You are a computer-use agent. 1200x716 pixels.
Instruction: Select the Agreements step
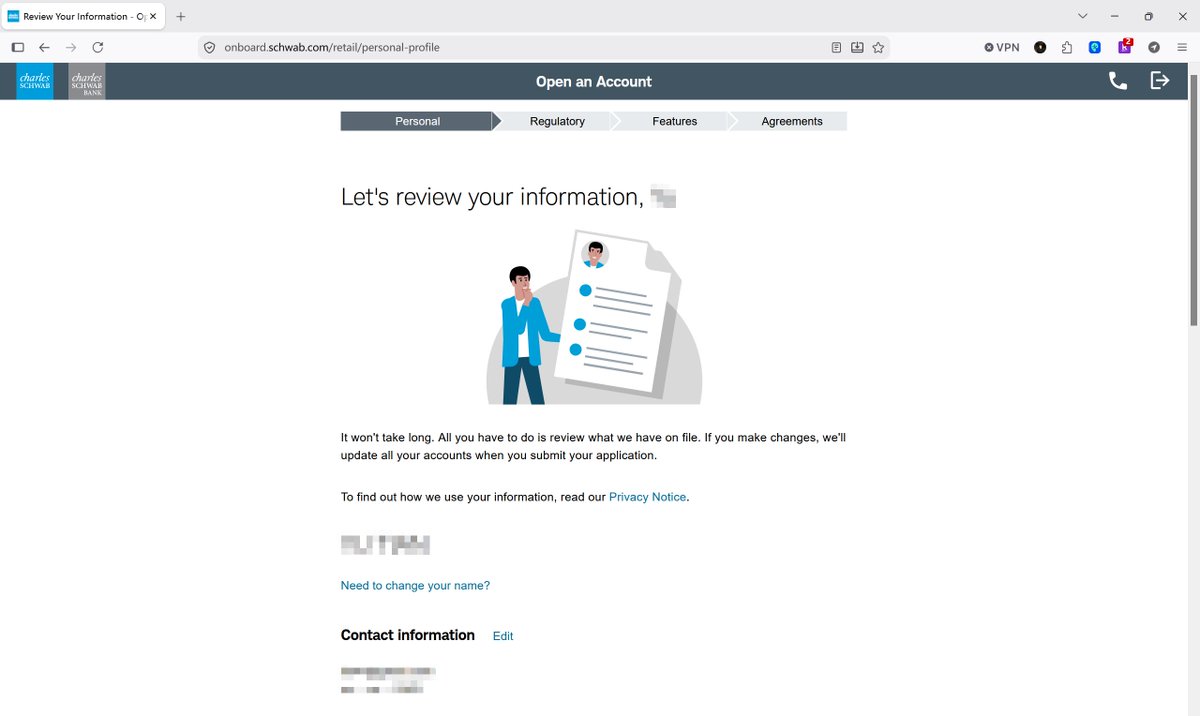pos(792,121)
